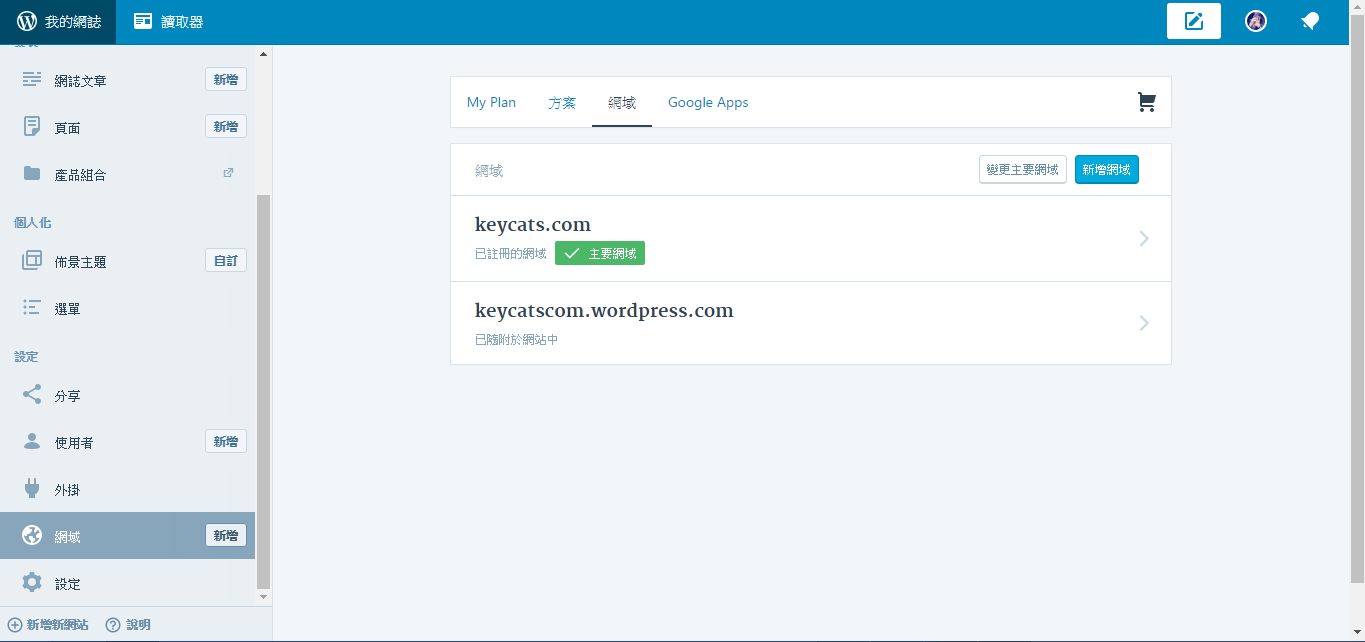Open 外掛 sidebar item
Image resolution: width=1365 pixels, height=642 pixels.
coord(67,490)
